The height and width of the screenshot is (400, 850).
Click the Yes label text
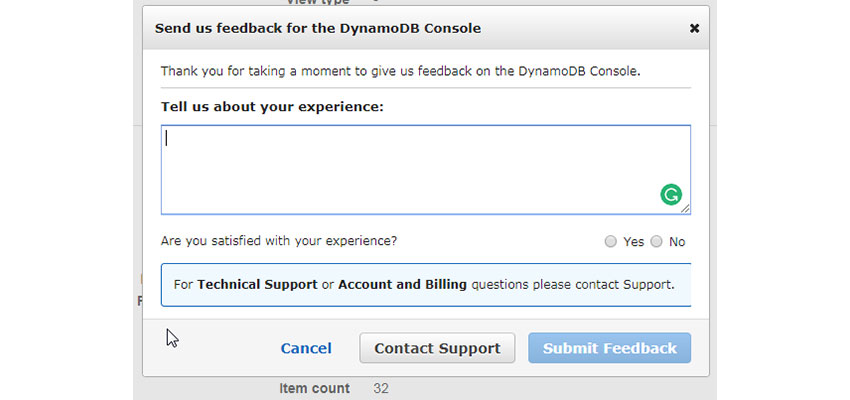coord(633,242)
